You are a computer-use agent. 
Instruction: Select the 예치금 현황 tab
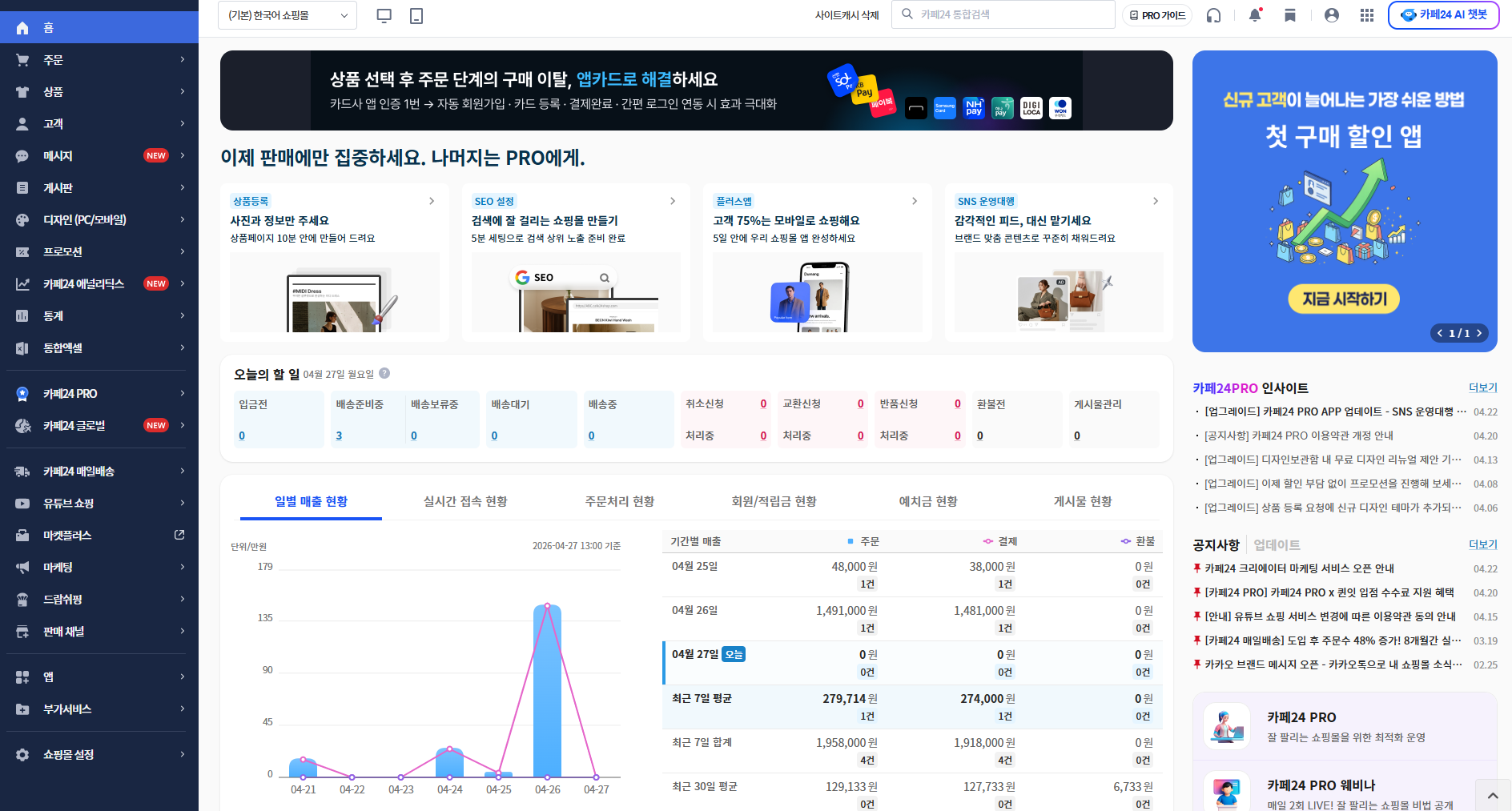point(928,501)
